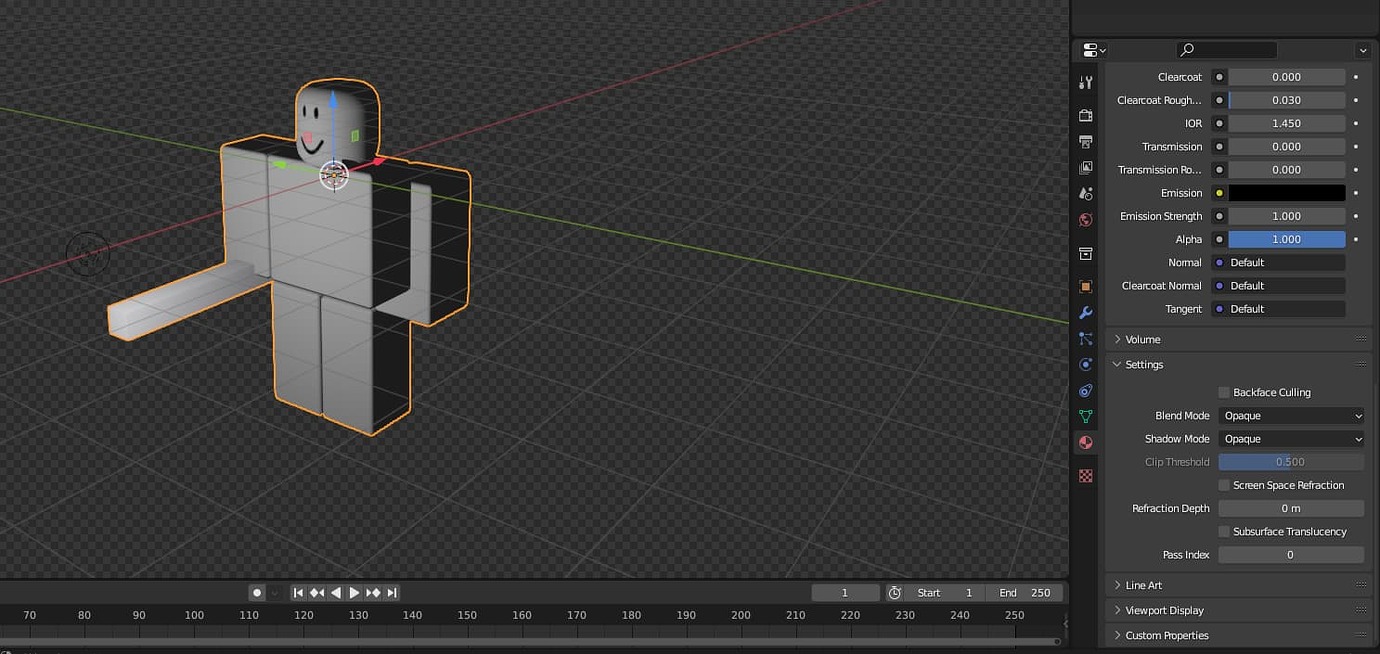Image resolution: width=1380 pixels, height=654 pixels.
Task: Enable Screen Space Refraction
Action: (x=1224, y=485)
